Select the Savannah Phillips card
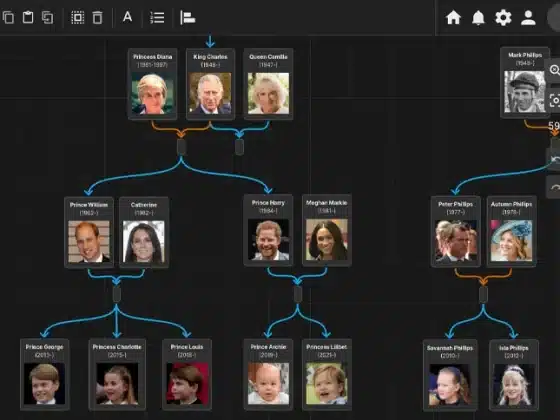This screenshot has width=560, height=420. [x=450, y=375]
